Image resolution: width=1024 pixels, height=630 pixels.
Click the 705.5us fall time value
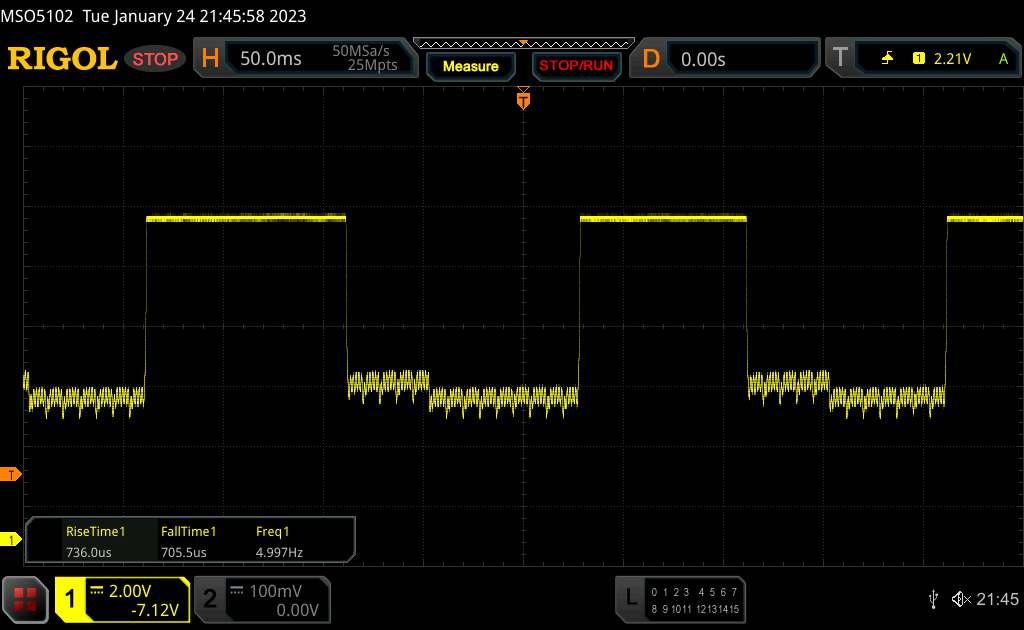184,552
